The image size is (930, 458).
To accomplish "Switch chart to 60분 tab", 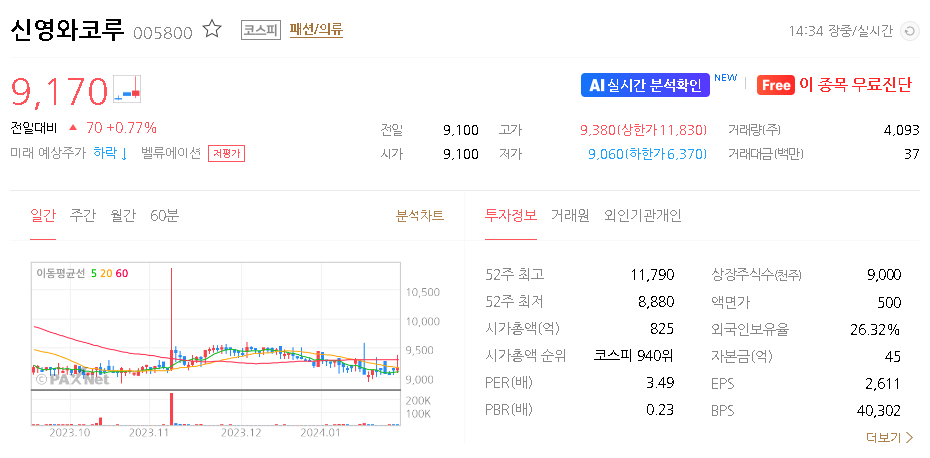I will pos(164,215).
